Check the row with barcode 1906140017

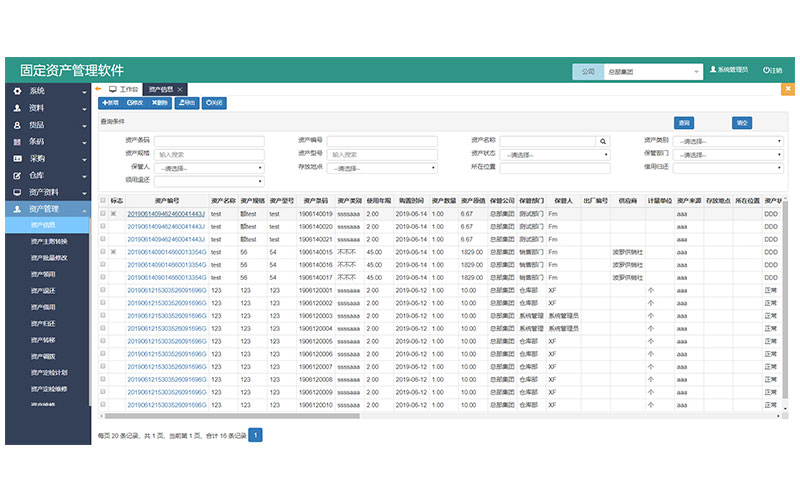[x=103, y=277]
